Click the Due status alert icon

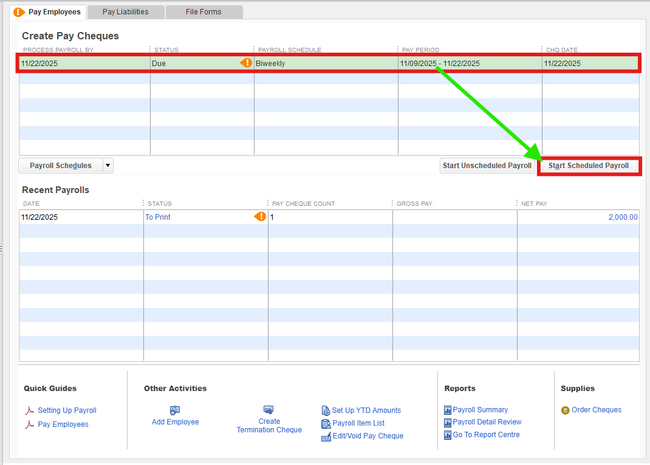(246, 63)
